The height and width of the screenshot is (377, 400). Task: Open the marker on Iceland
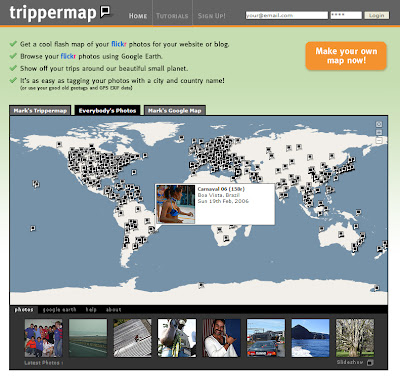tap(181, 137)
